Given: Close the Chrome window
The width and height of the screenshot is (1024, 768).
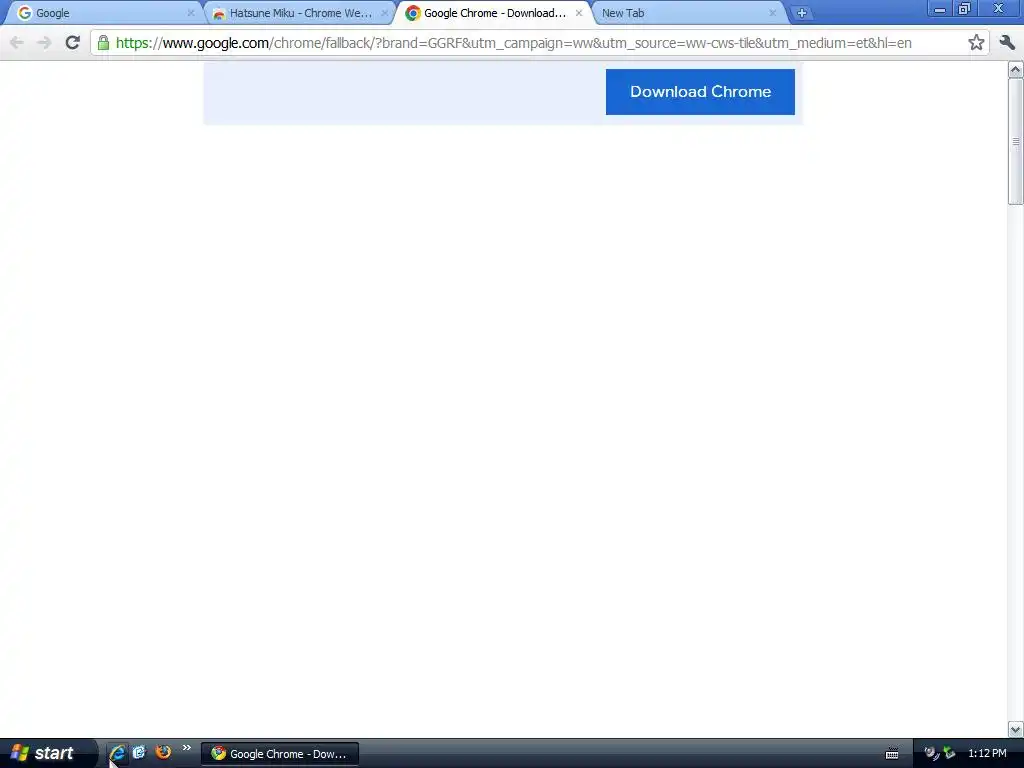Looking at the screenshot, I should [x=999, y=9].
